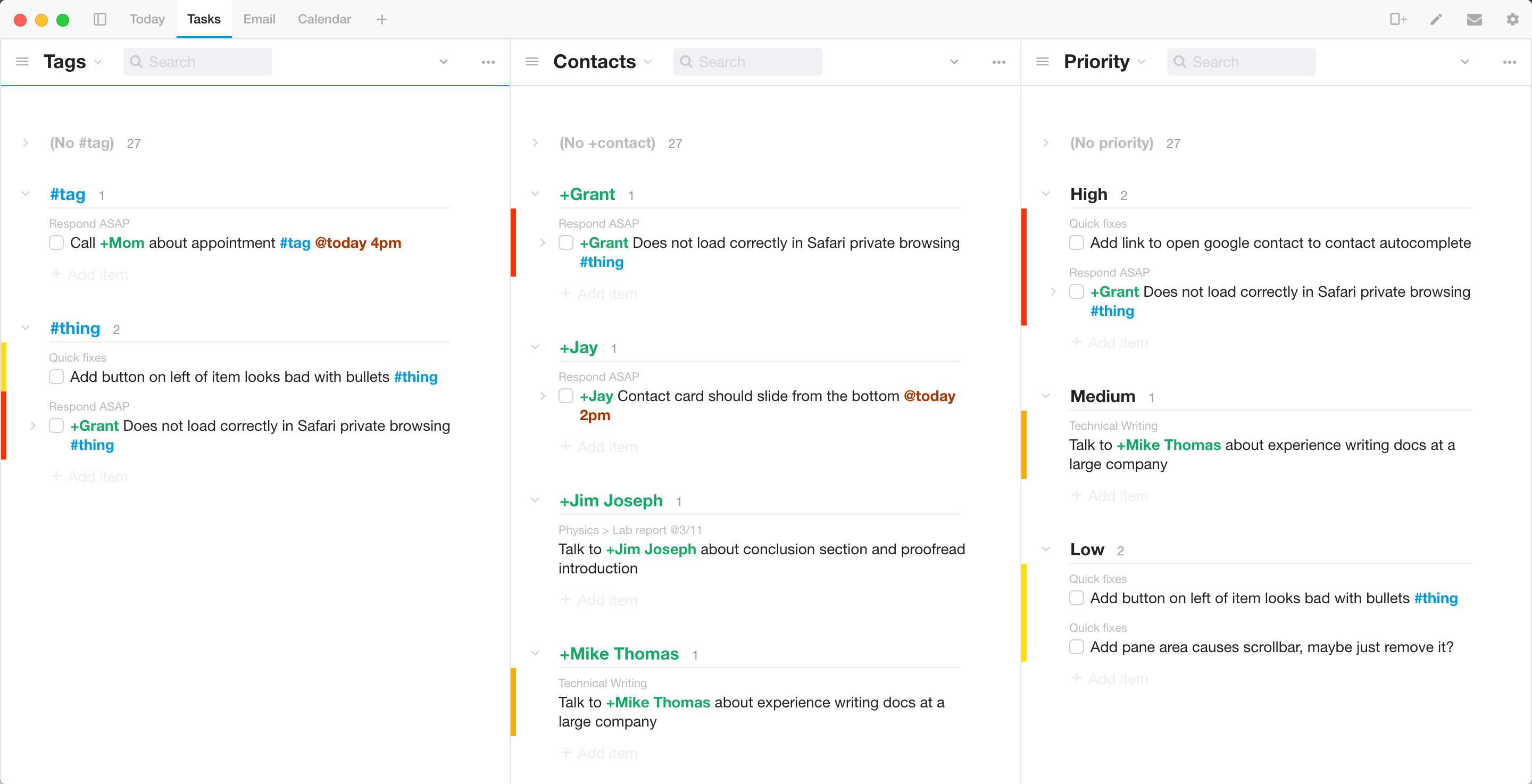Open the +Mike Thomas contact header link

click(619, 654)
